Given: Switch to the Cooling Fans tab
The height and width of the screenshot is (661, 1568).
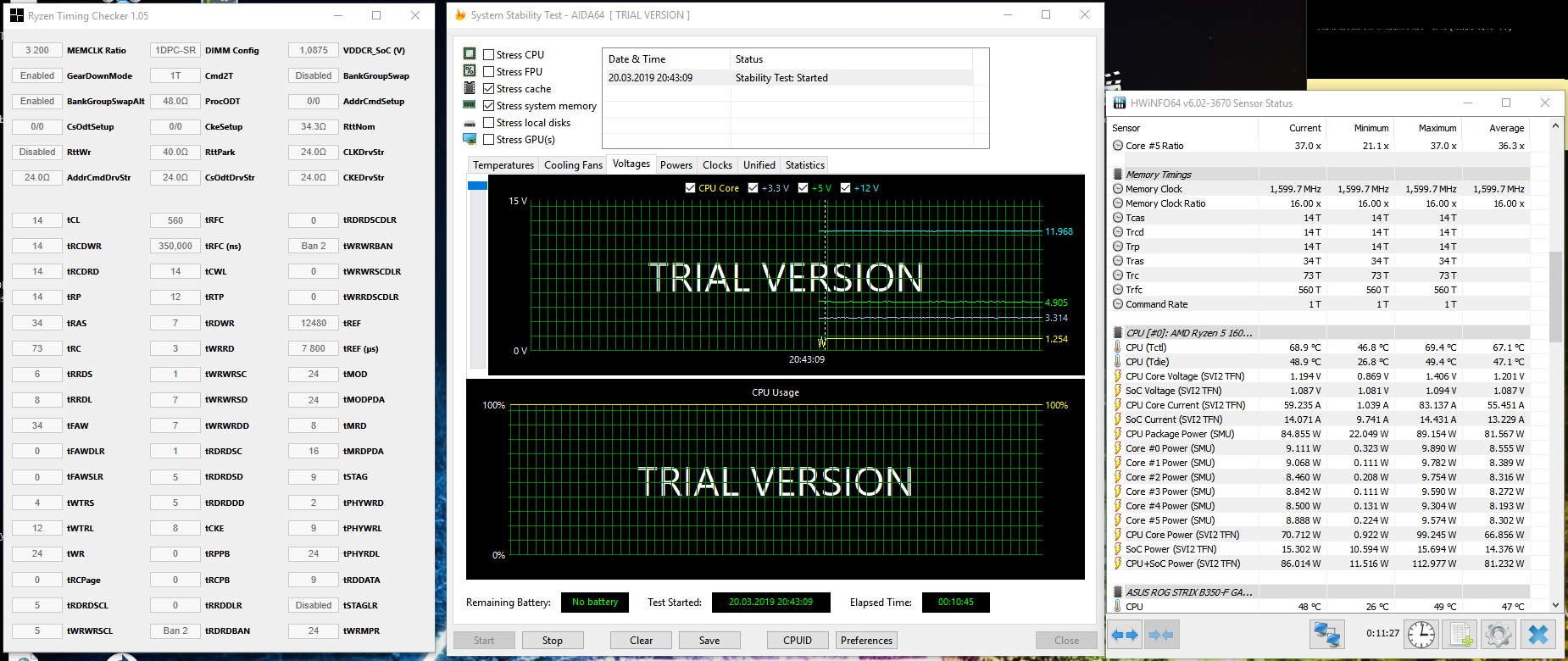Looking at the screenshot, I should [573, 165].
